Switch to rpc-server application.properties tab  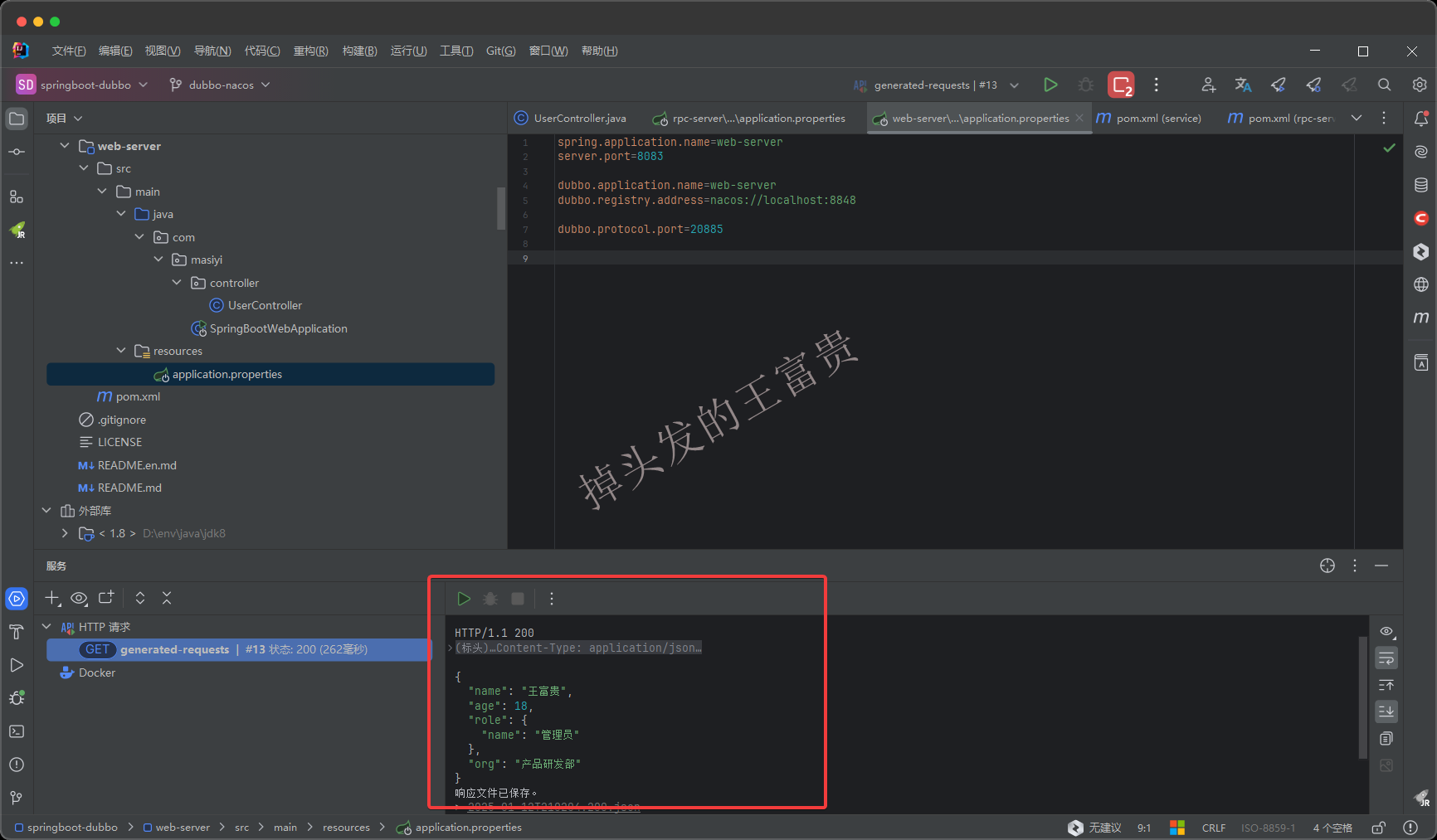coord(749,119)
